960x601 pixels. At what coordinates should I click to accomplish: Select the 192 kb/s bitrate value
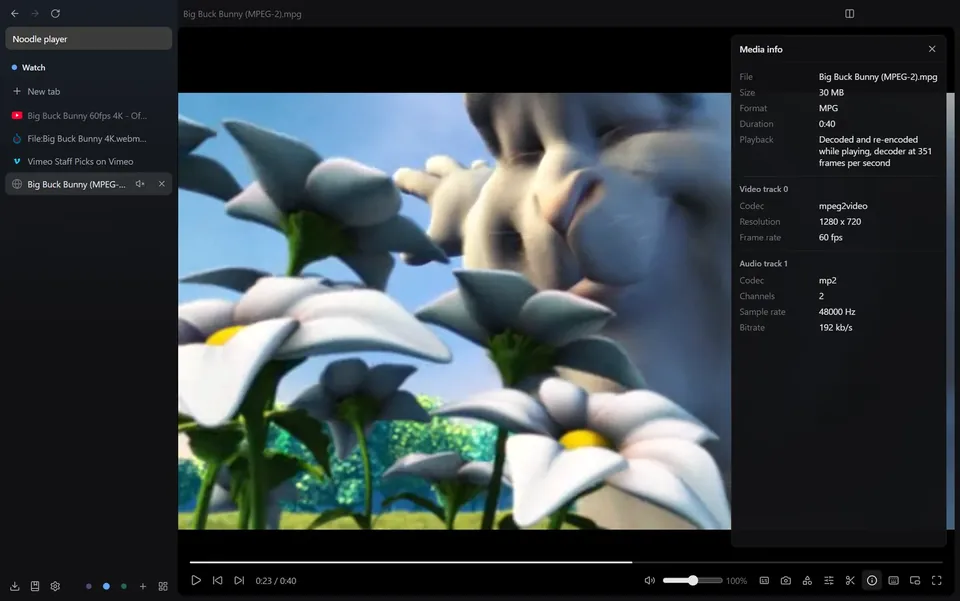point(836,327)
